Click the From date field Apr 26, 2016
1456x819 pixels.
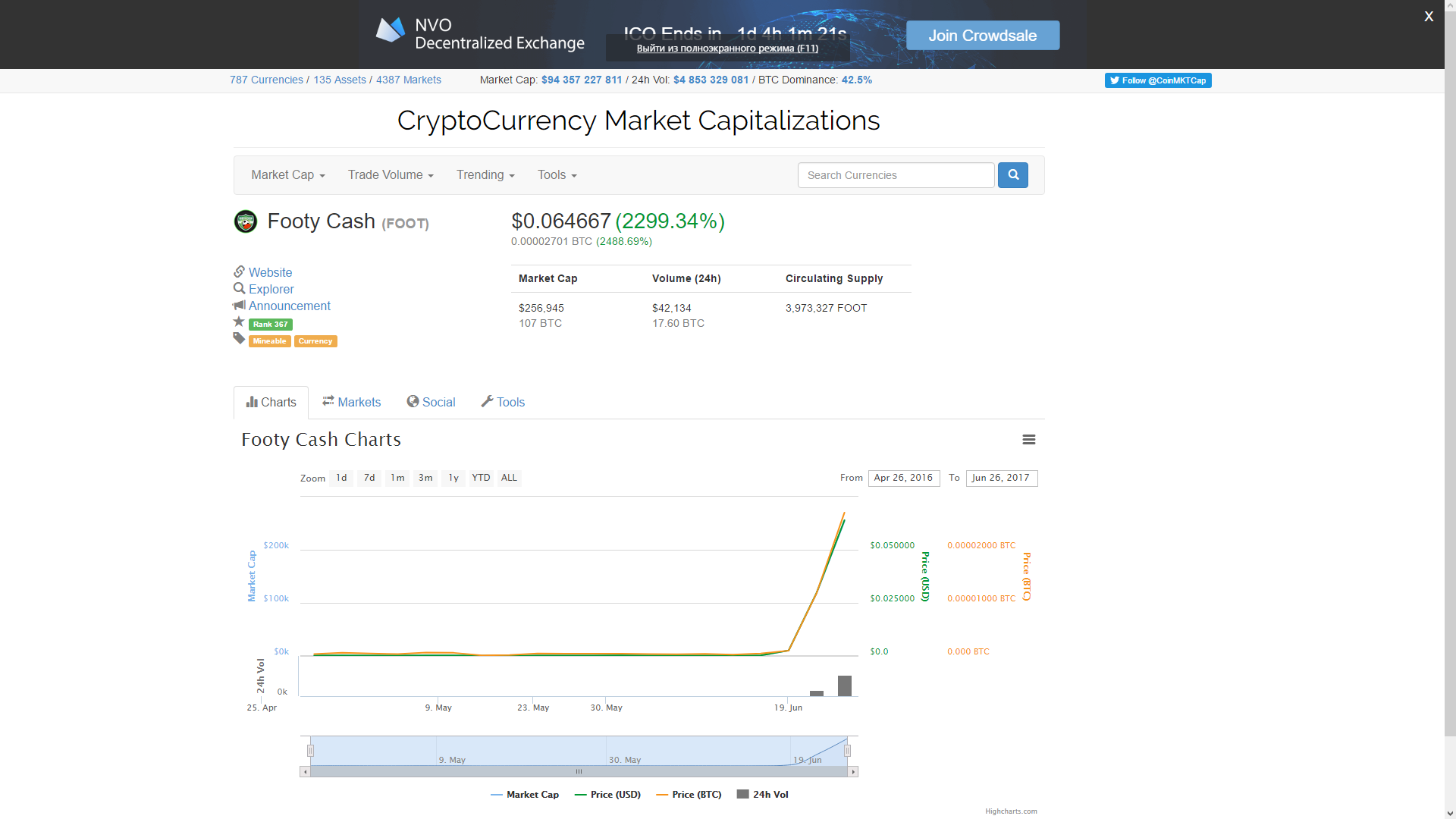click(904, 479)
